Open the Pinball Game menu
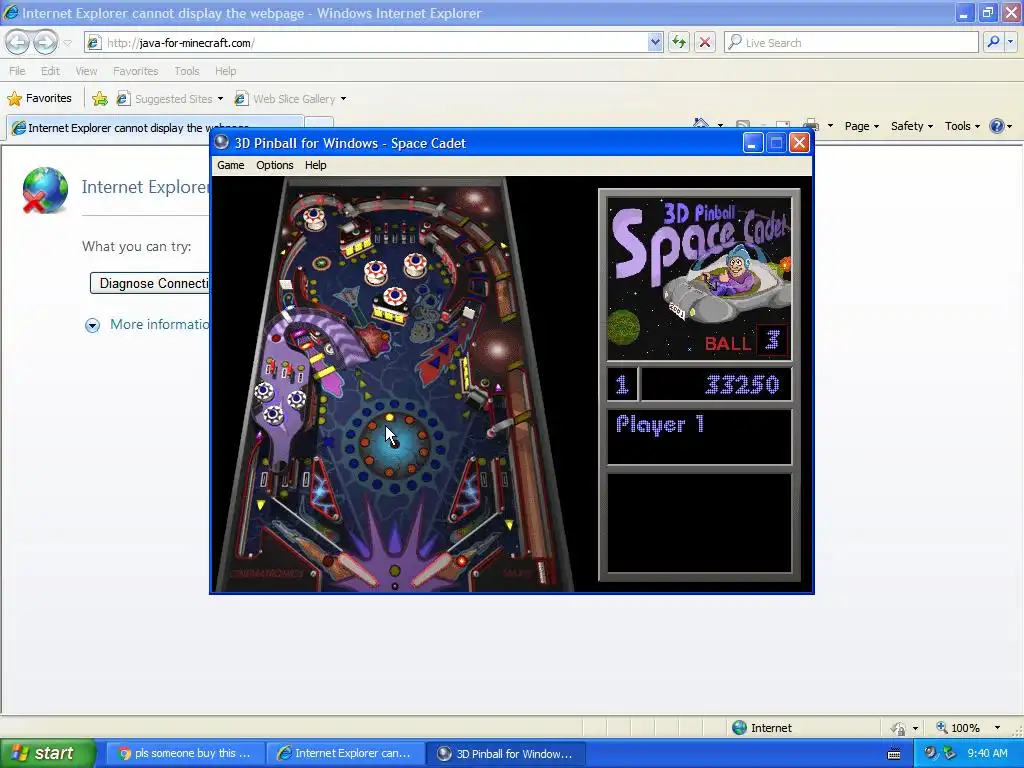This screenshot has width=1024, height=768. (x=231, y=165)
